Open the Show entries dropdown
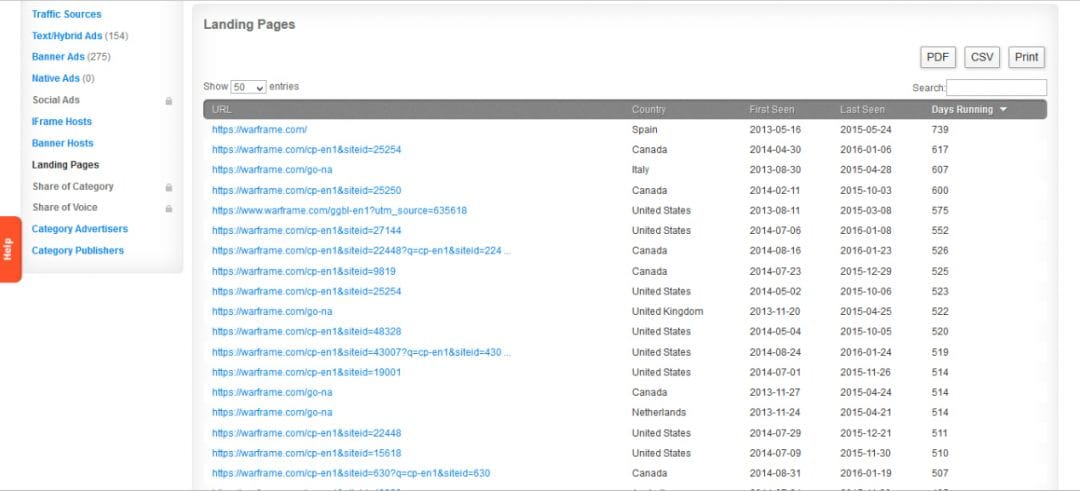The height and width of the screenshot is (491, 1080). tap(249, 87)
